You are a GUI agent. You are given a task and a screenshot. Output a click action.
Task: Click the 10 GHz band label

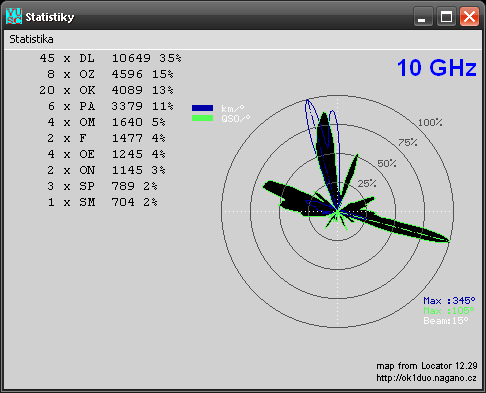coord(437,68)
